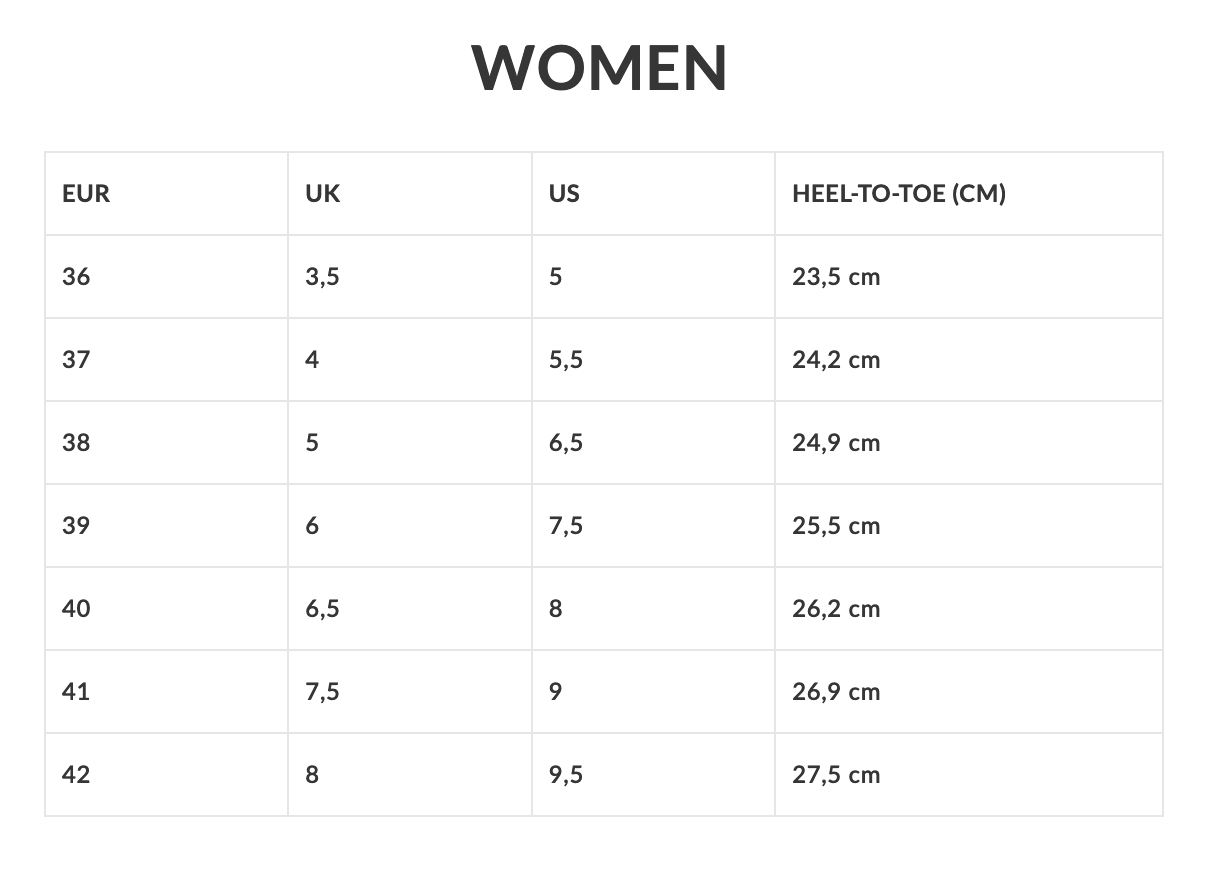
Task: Select EUR size 41 cell
Action: pyautogui.click(x=76, y=692)
